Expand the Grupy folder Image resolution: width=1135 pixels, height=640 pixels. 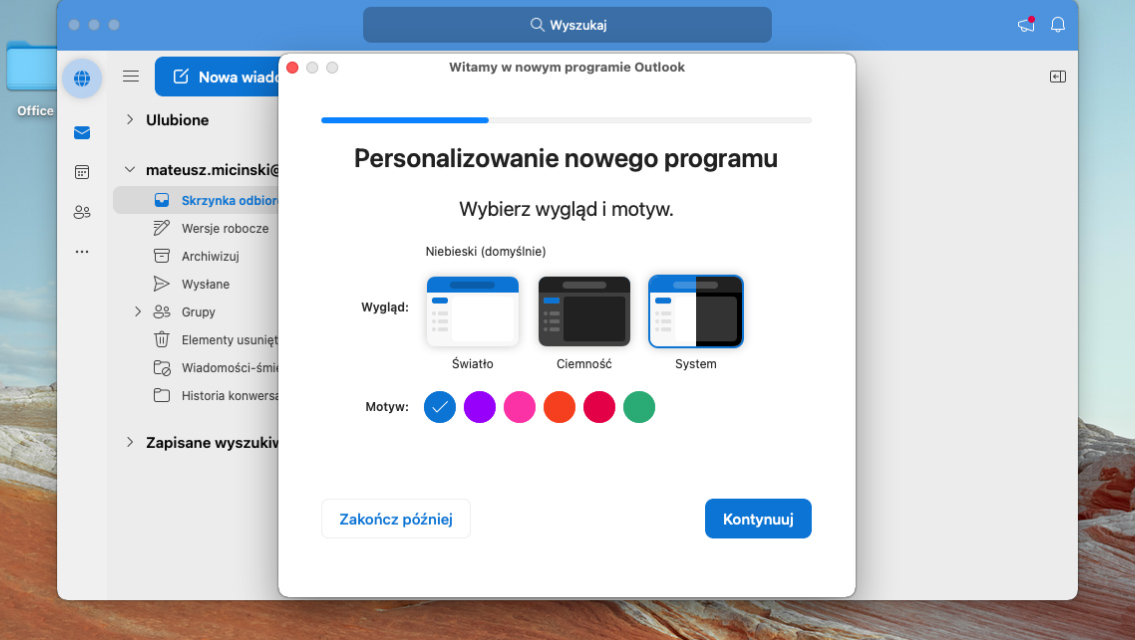click(138, 311)
